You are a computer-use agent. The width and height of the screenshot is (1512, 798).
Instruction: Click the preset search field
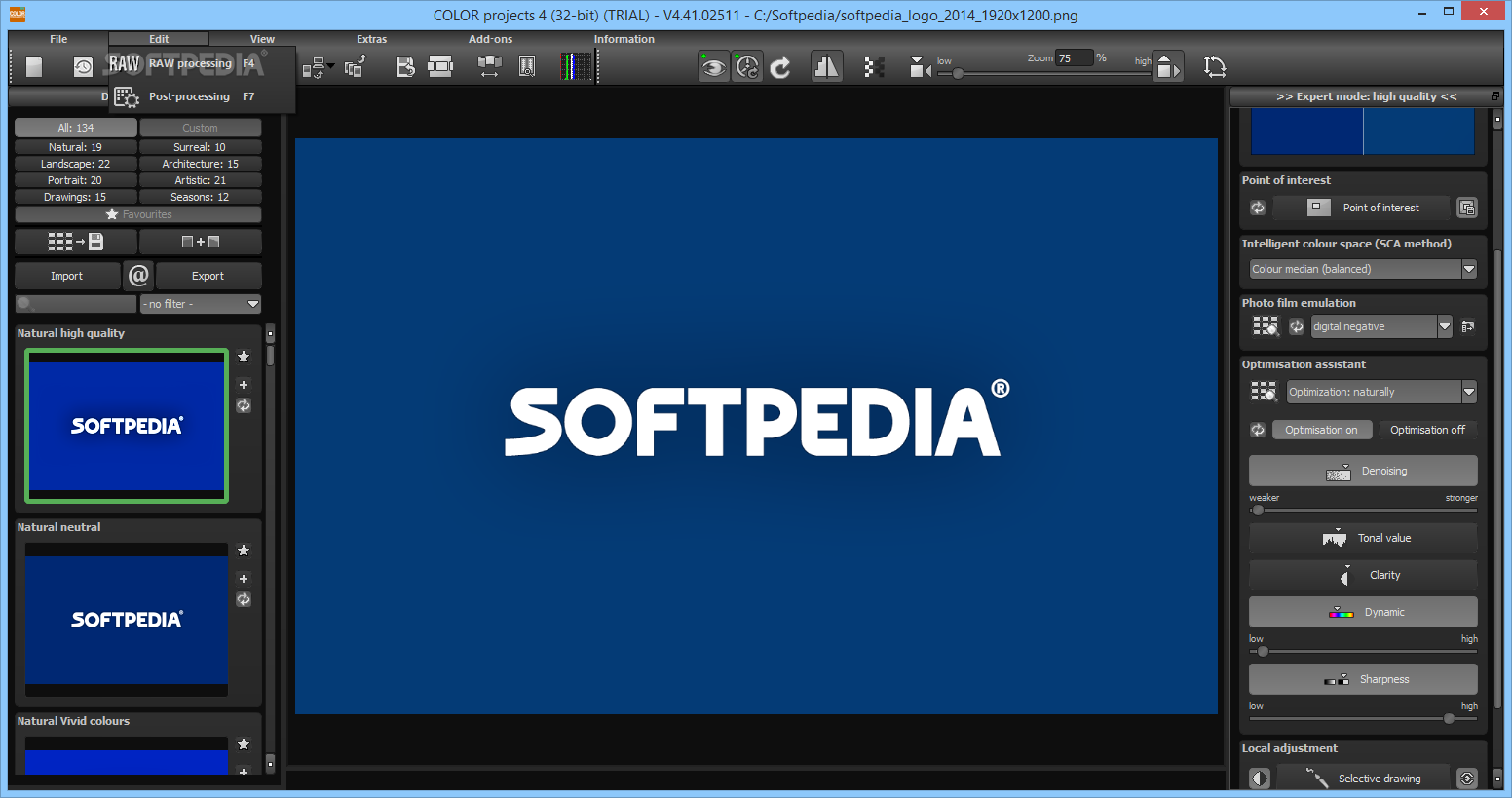pos(76,304)
